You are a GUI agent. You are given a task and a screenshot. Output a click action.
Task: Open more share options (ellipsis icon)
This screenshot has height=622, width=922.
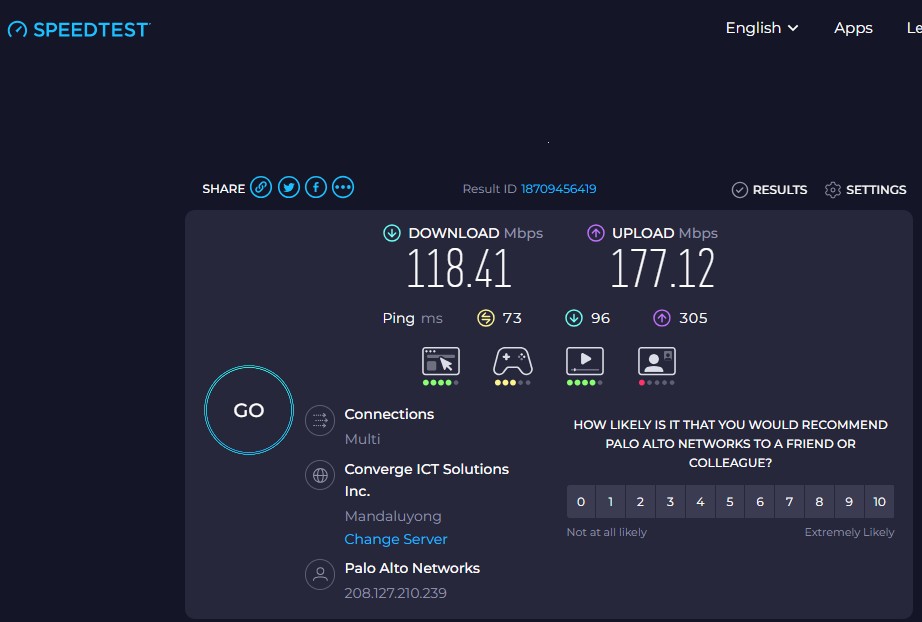click(x=343, y=188)
